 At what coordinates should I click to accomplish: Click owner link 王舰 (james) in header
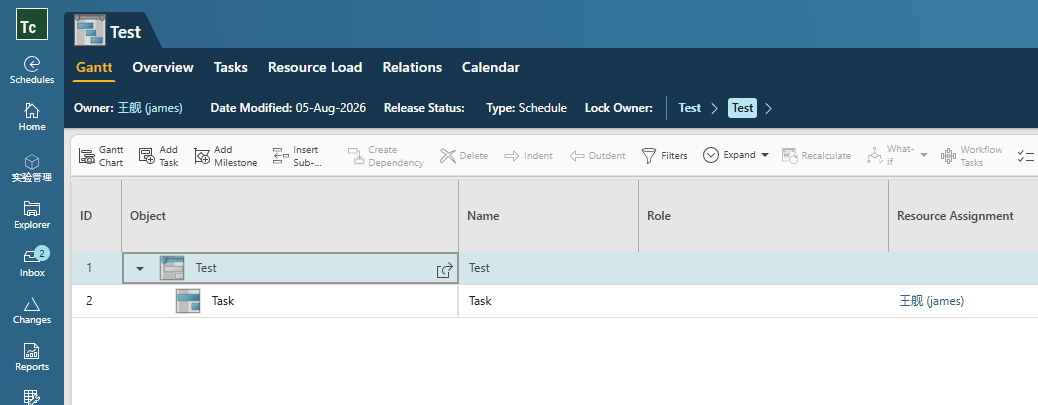(x=150, y=108)
